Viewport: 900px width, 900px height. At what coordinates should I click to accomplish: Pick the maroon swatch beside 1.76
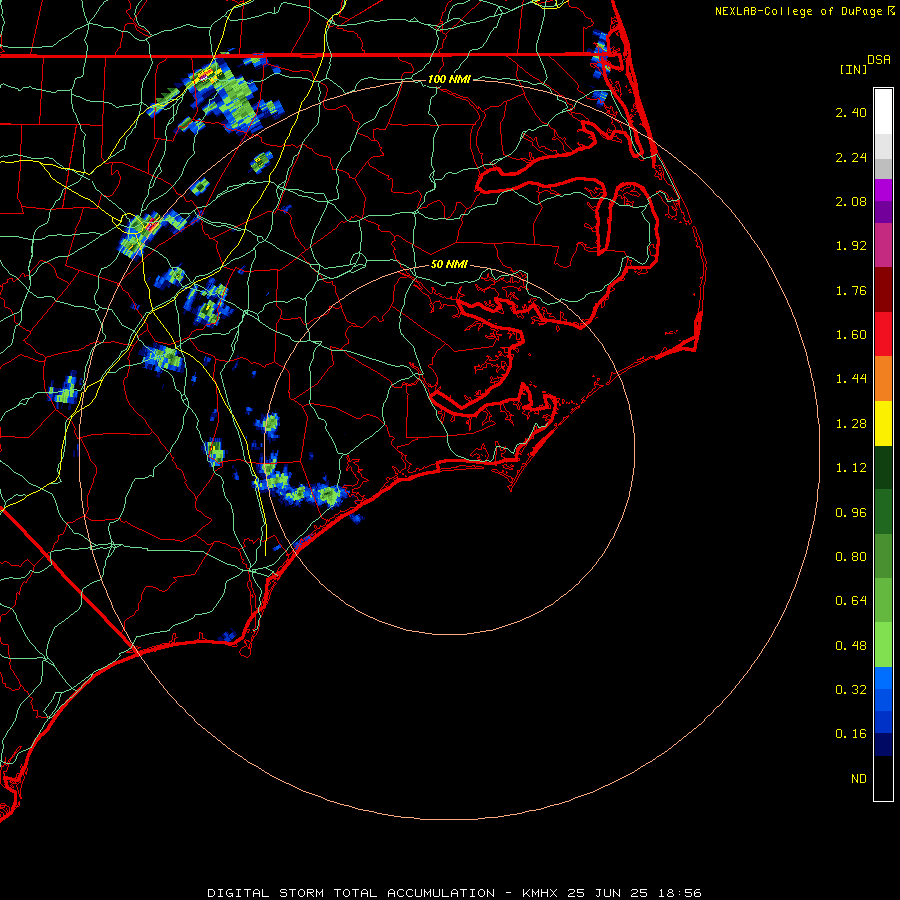[x=883, y=290]
